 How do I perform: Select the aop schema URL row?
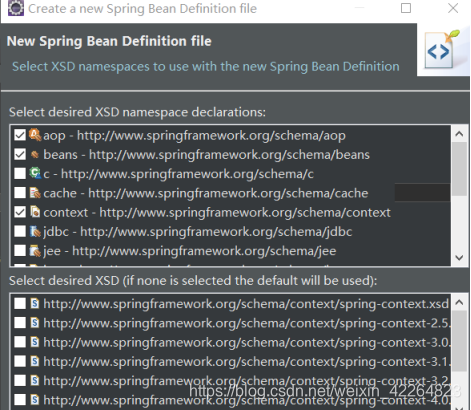(x=194, y=135)
